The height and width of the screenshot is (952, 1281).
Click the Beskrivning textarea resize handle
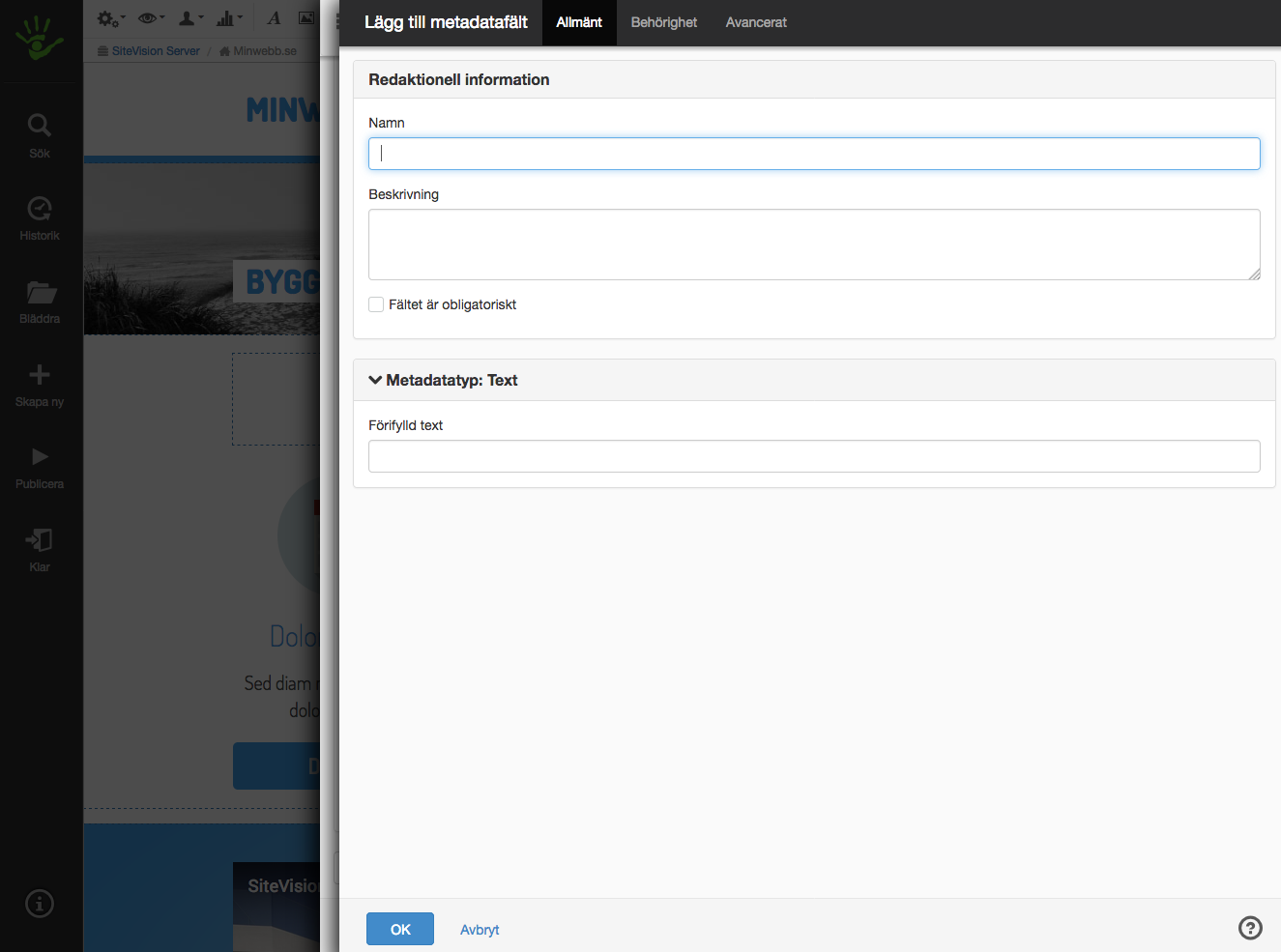pos(1254,274)
